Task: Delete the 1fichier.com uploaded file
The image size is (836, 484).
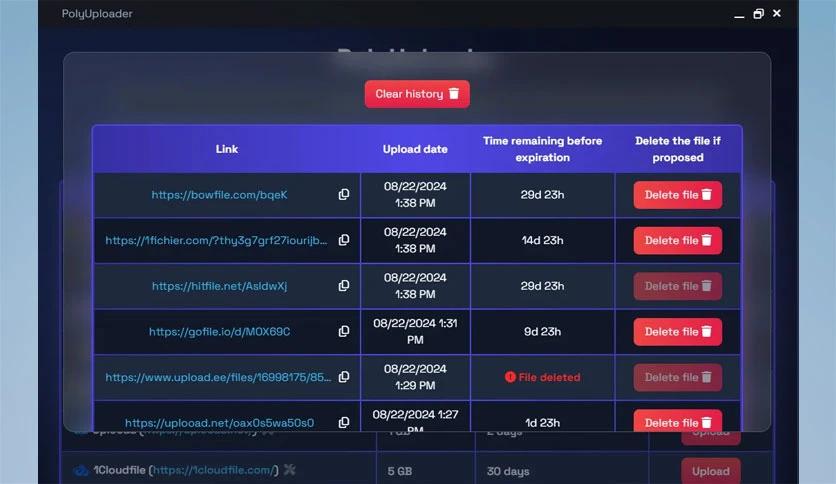Action: point(677,240)
